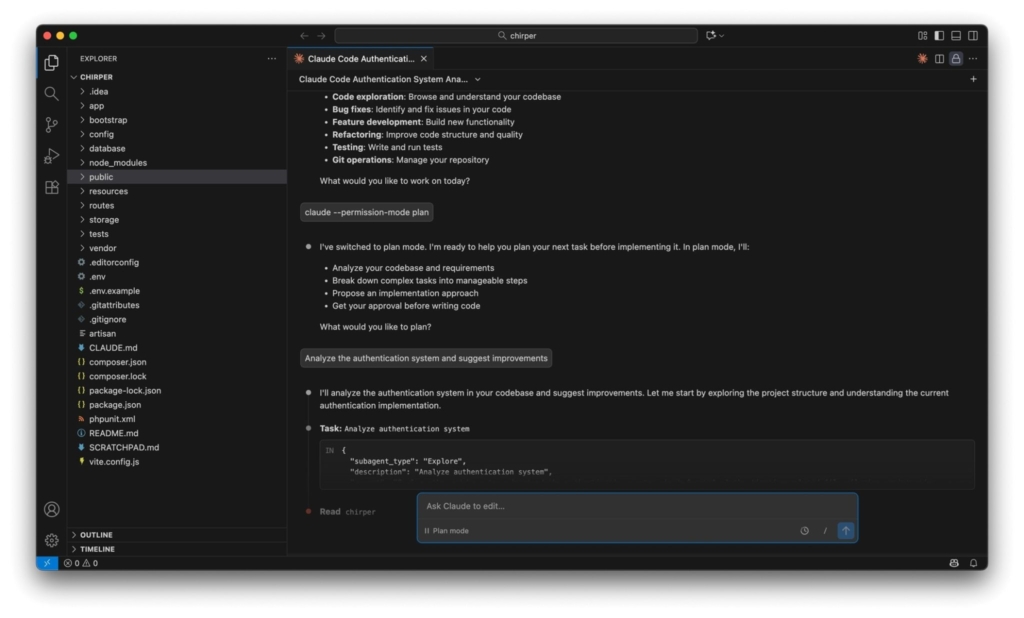Open the CLAUDE.md file
The image size is (1024, 618).
coord(177,348)
